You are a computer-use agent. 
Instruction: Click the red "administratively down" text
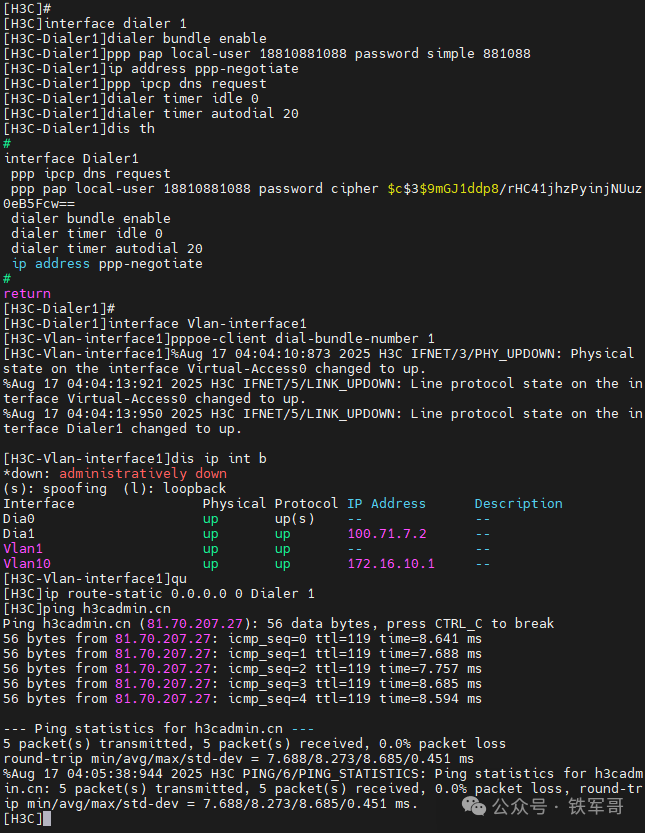tap(142, 474)
